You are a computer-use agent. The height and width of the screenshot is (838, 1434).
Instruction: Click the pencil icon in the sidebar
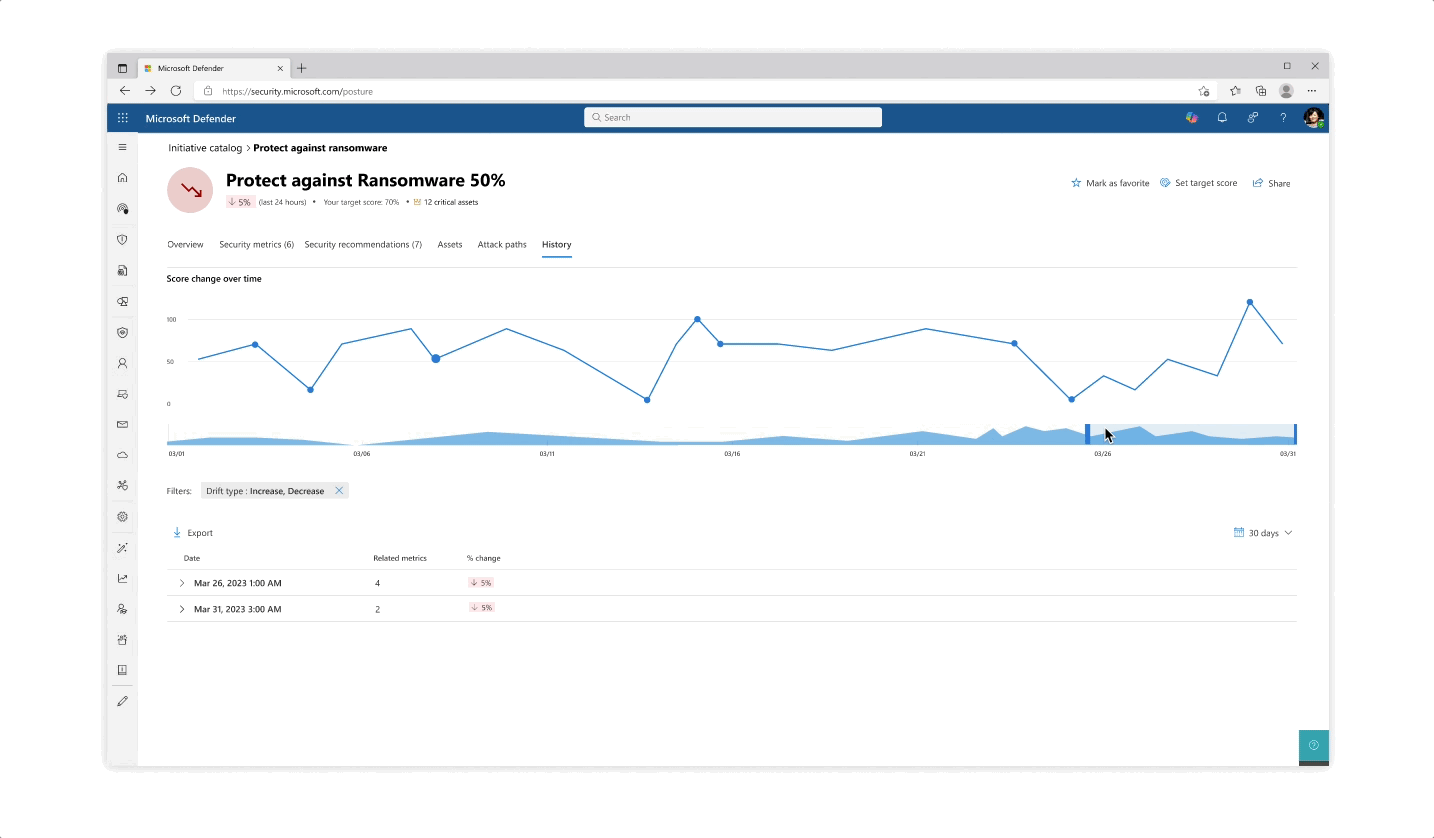[123, 701]
